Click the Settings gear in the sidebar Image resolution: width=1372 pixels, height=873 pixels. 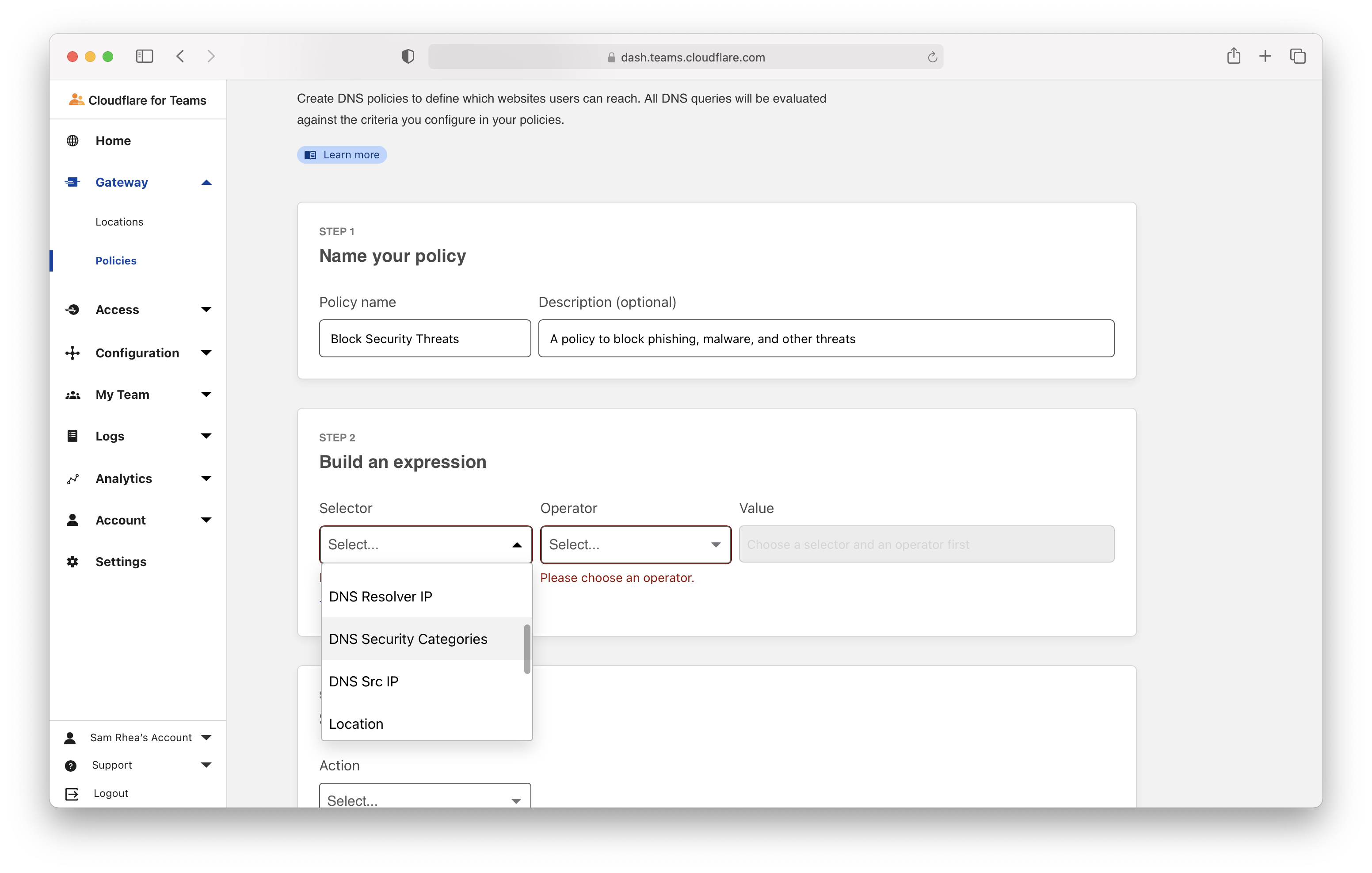pos(73,562)
